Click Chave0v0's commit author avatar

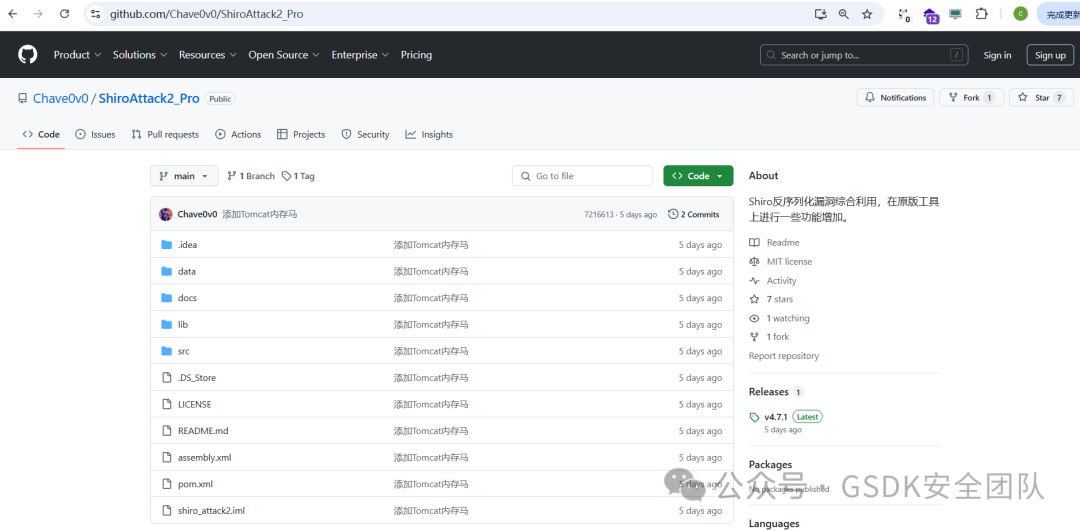click(x=165, y=214)
